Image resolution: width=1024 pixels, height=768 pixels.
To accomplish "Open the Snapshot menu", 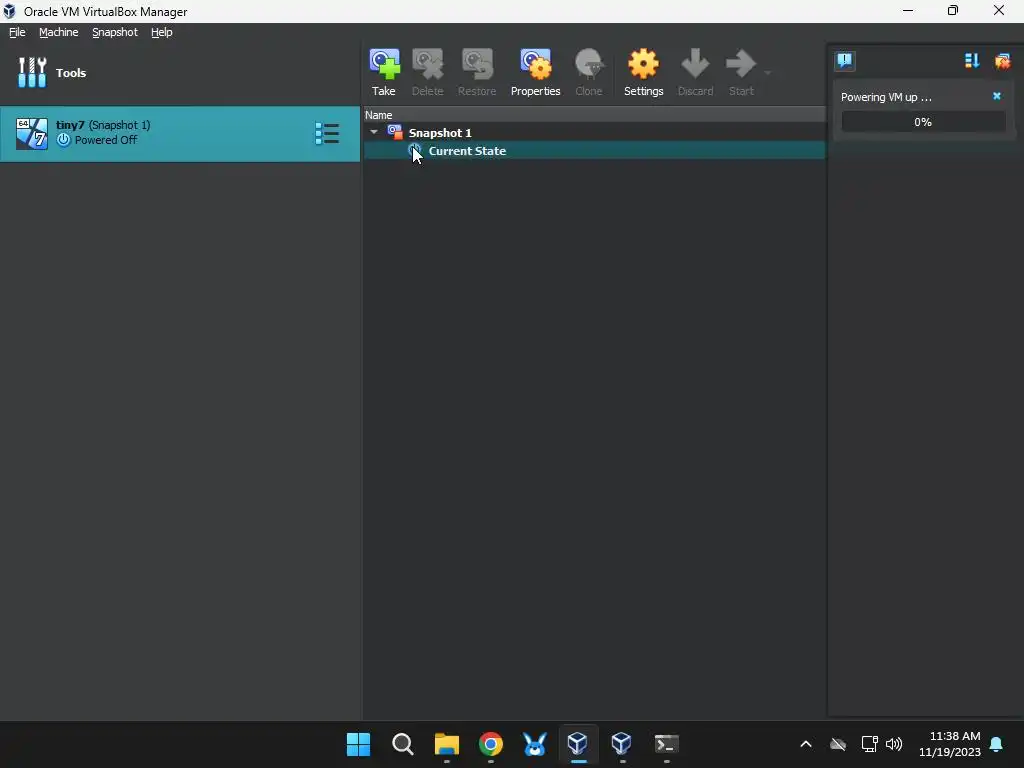I will point(115,32).
